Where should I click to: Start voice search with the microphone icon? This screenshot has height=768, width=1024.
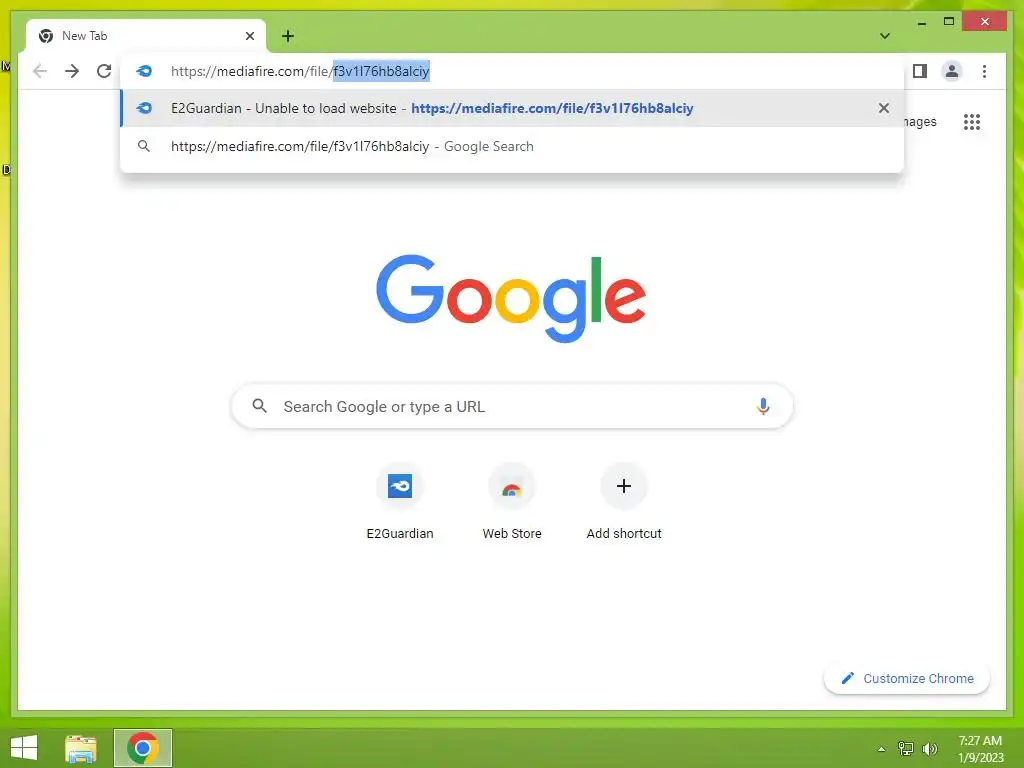(x=763, y=406)
